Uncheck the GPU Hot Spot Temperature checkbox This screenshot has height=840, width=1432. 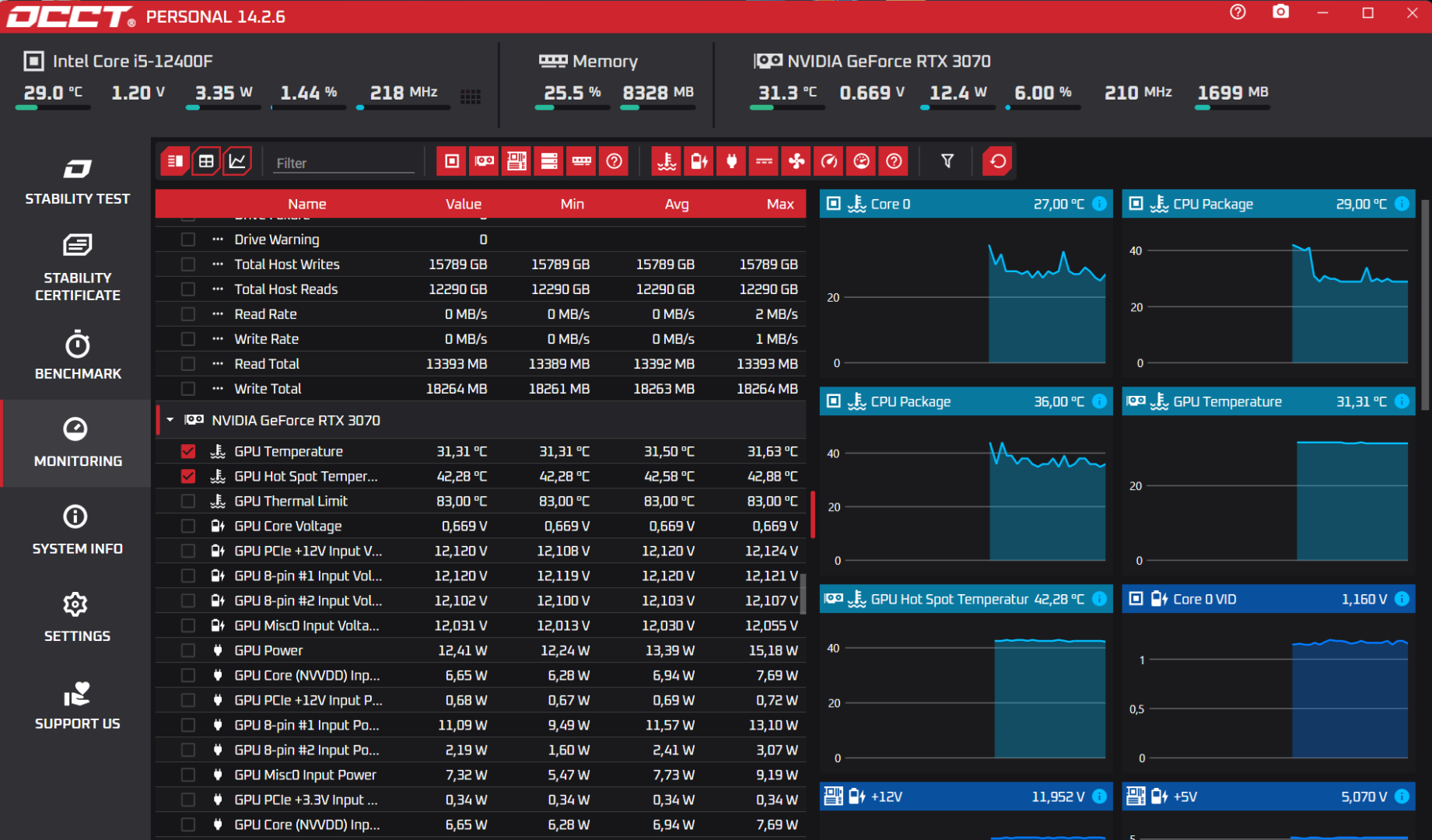[x=188, y=477]
